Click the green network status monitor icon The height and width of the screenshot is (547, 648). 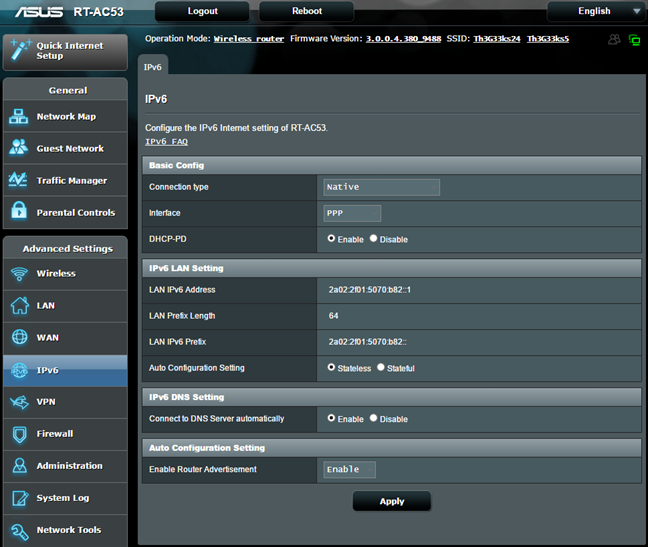point(634,40)
